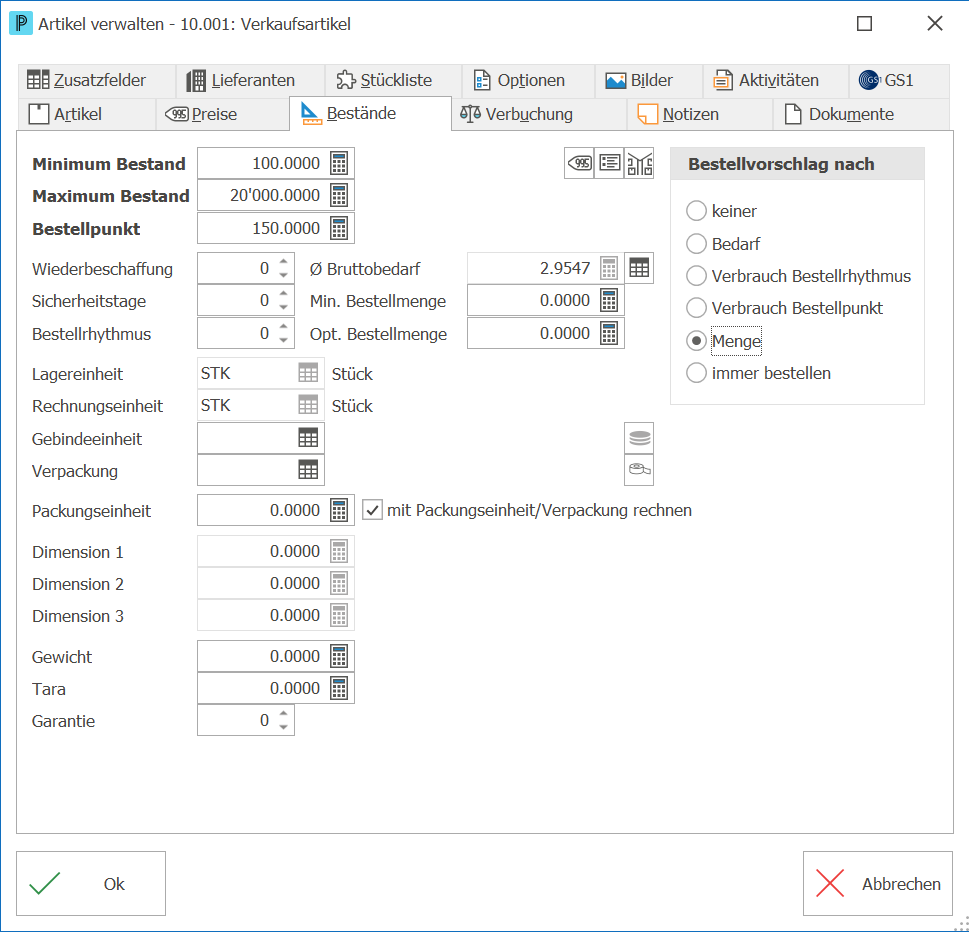Screen dimensions: 969x932
Task: Open calculator for Maximum Bestand field
Action: [339, 196]
